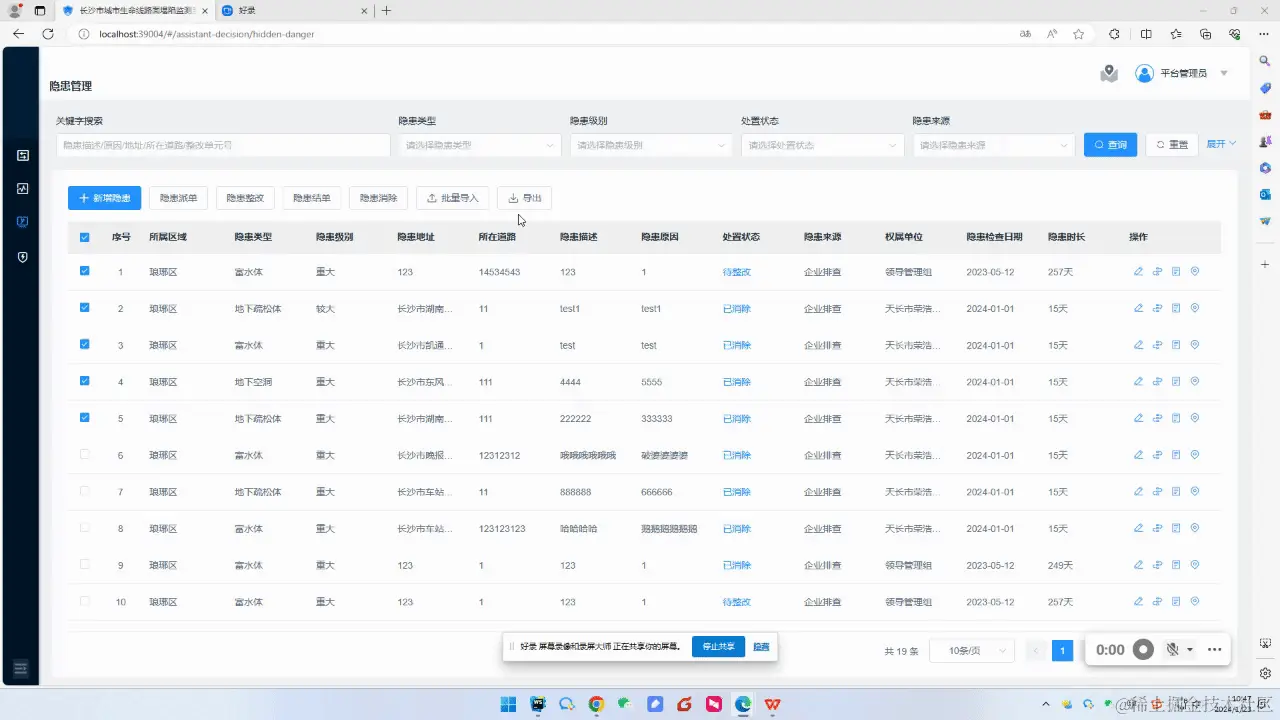Click the platform admin avatar icon
Image resolution: width=1280 pixels, height=720 pixels.
click(1144, 73)
